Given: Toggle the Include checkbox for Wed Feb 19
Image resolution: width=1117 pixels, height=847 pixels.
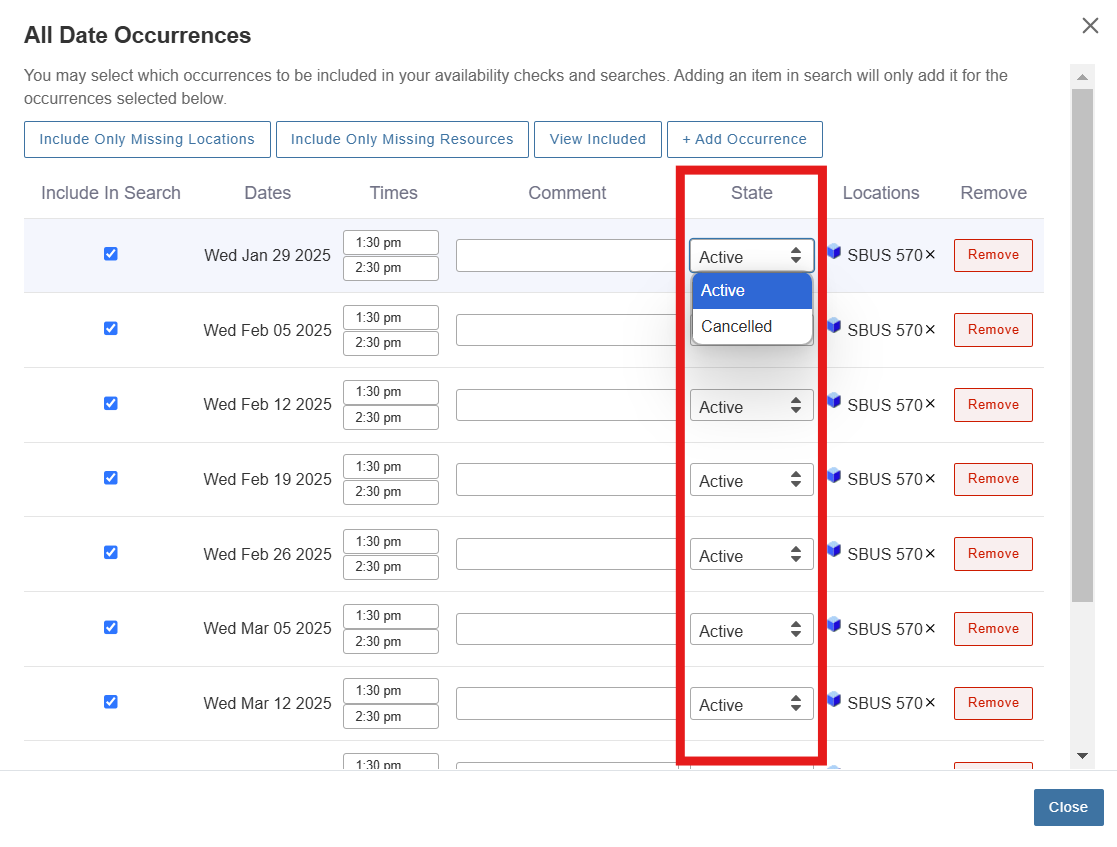Looking at the screenshot, I should [111, 478].
